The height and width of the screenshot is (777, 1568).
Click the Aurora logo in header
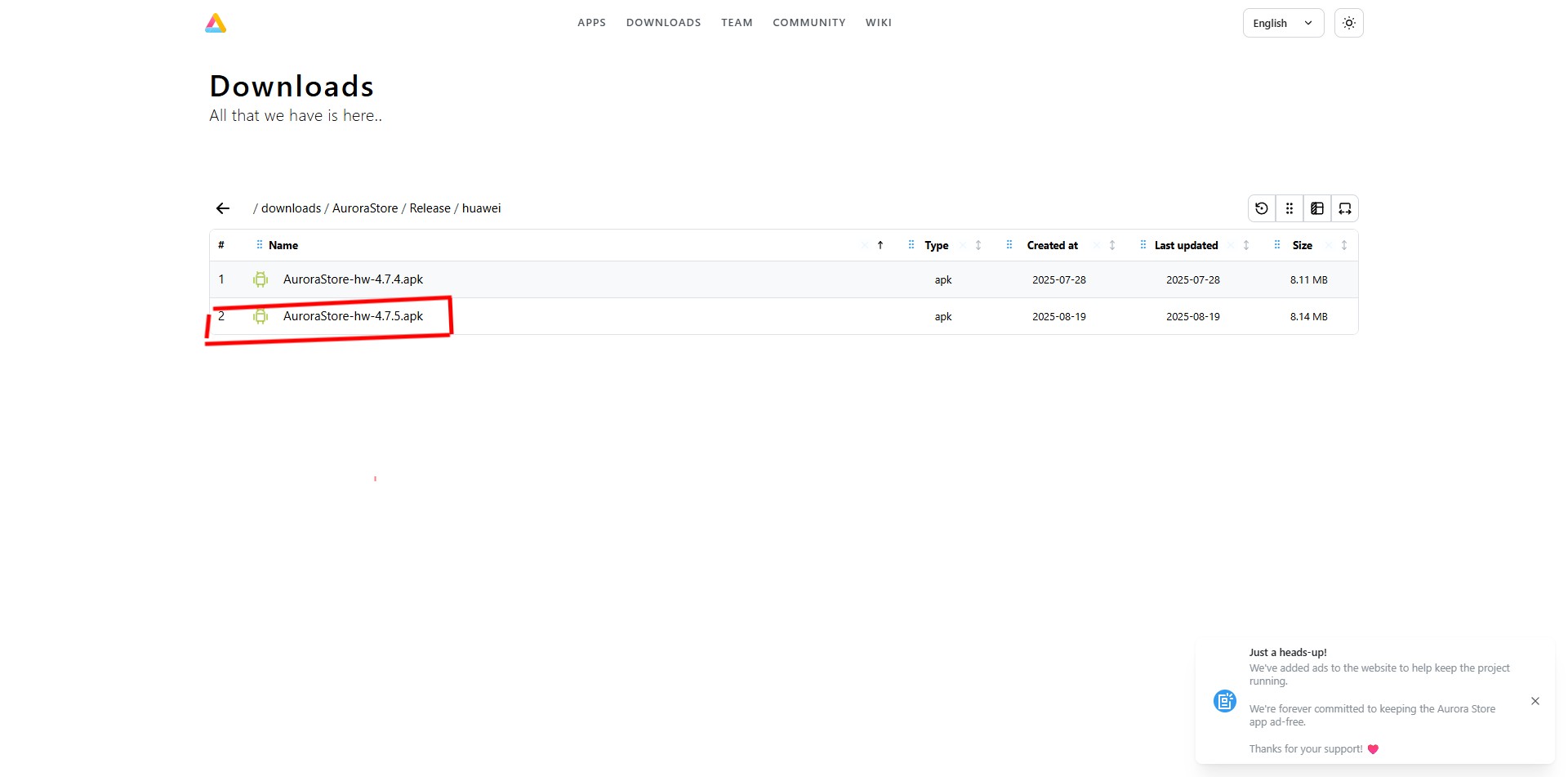point(216,23)
